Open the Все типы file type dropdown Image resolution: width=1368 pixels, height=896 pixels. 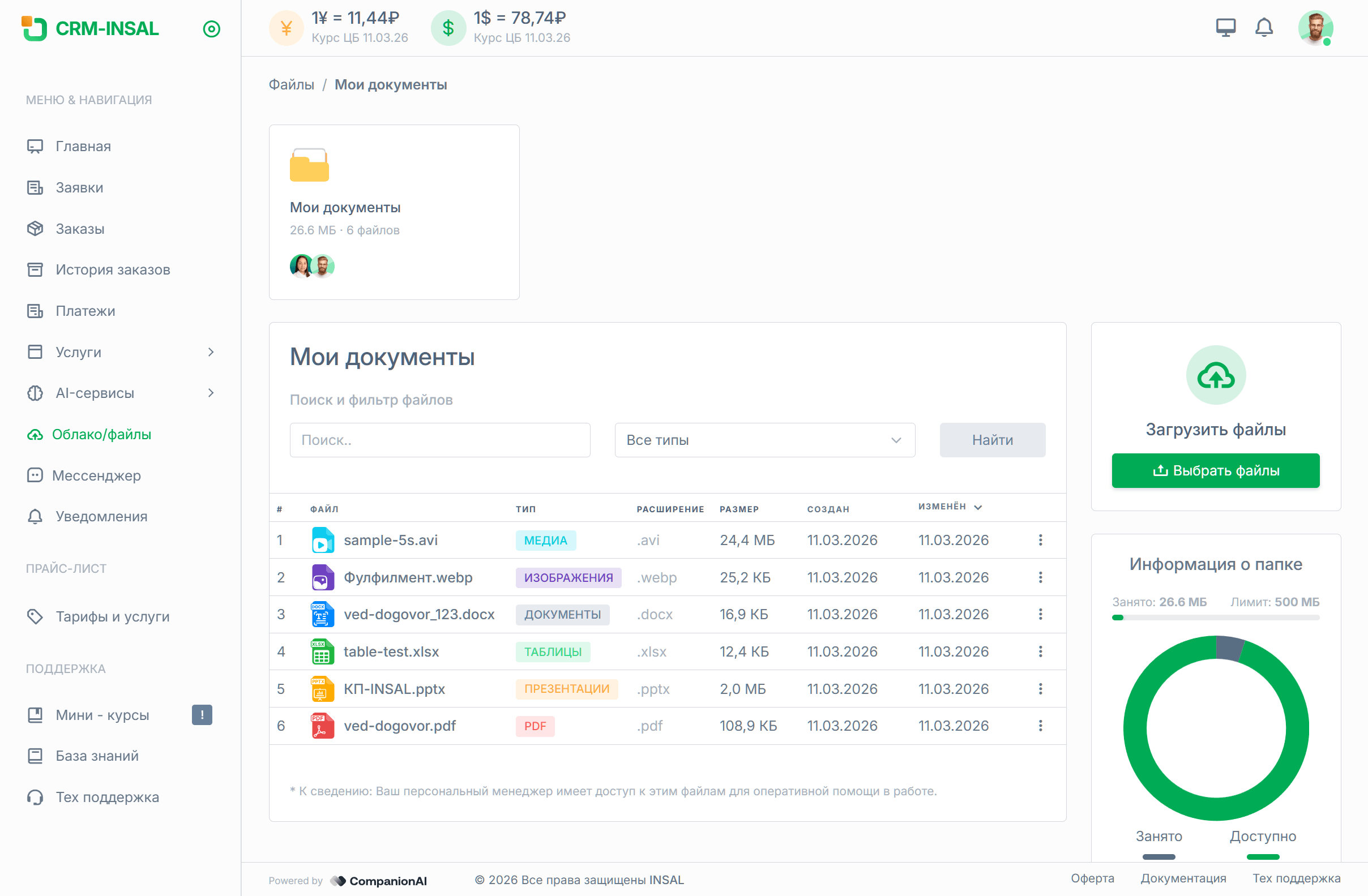[x=764, y=440]
